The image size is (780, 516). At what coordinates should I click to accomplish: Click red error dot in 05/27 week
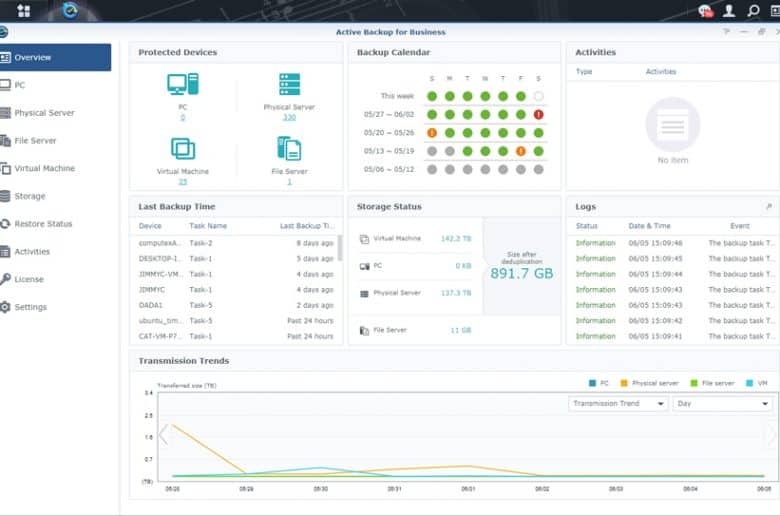click(x=538, y=114)
